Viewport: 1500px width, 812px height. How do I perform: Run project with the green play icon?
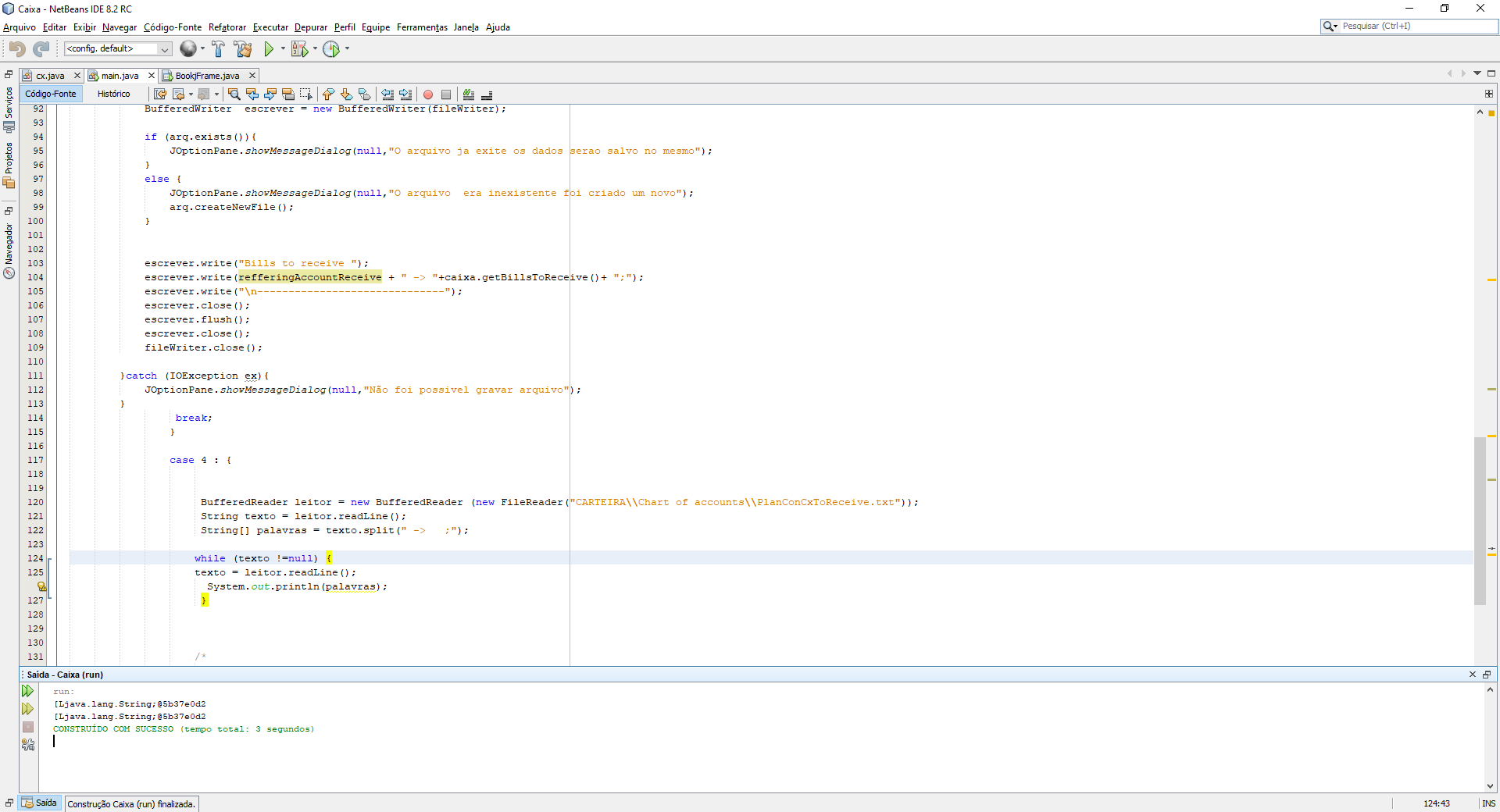pos(269,48)
